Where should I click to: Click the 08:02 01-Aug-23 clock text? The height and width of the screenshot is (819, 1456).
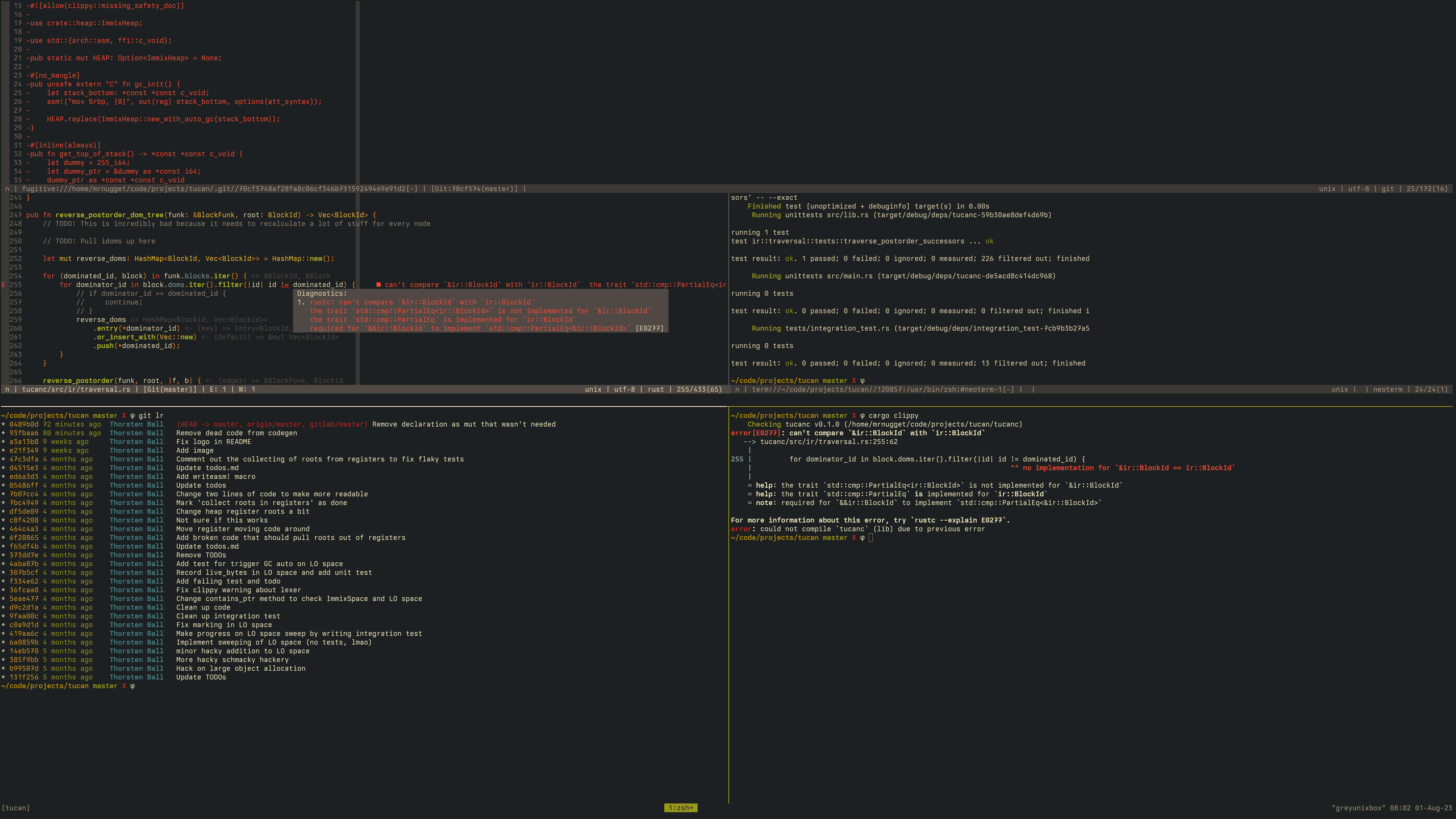(1421, 808)
